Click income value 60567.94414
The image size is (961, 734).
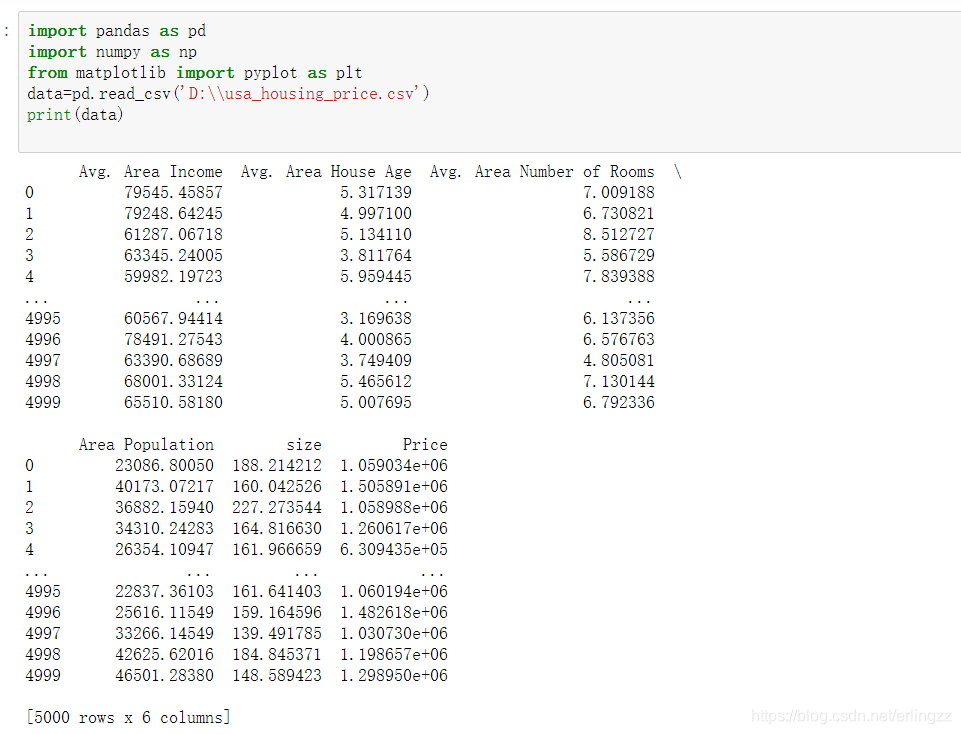point(173,319)
